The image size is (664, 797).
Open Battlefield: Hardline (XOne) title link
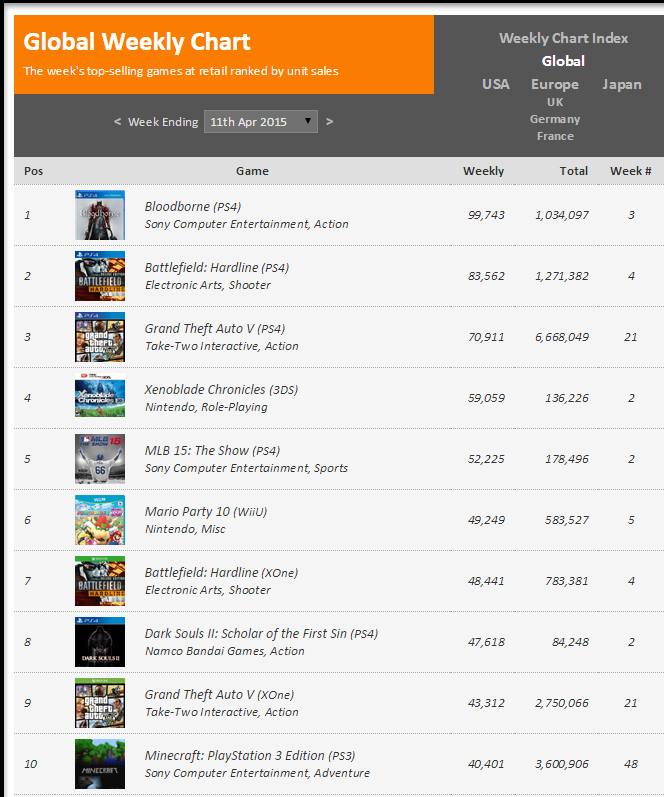(221, 573)
